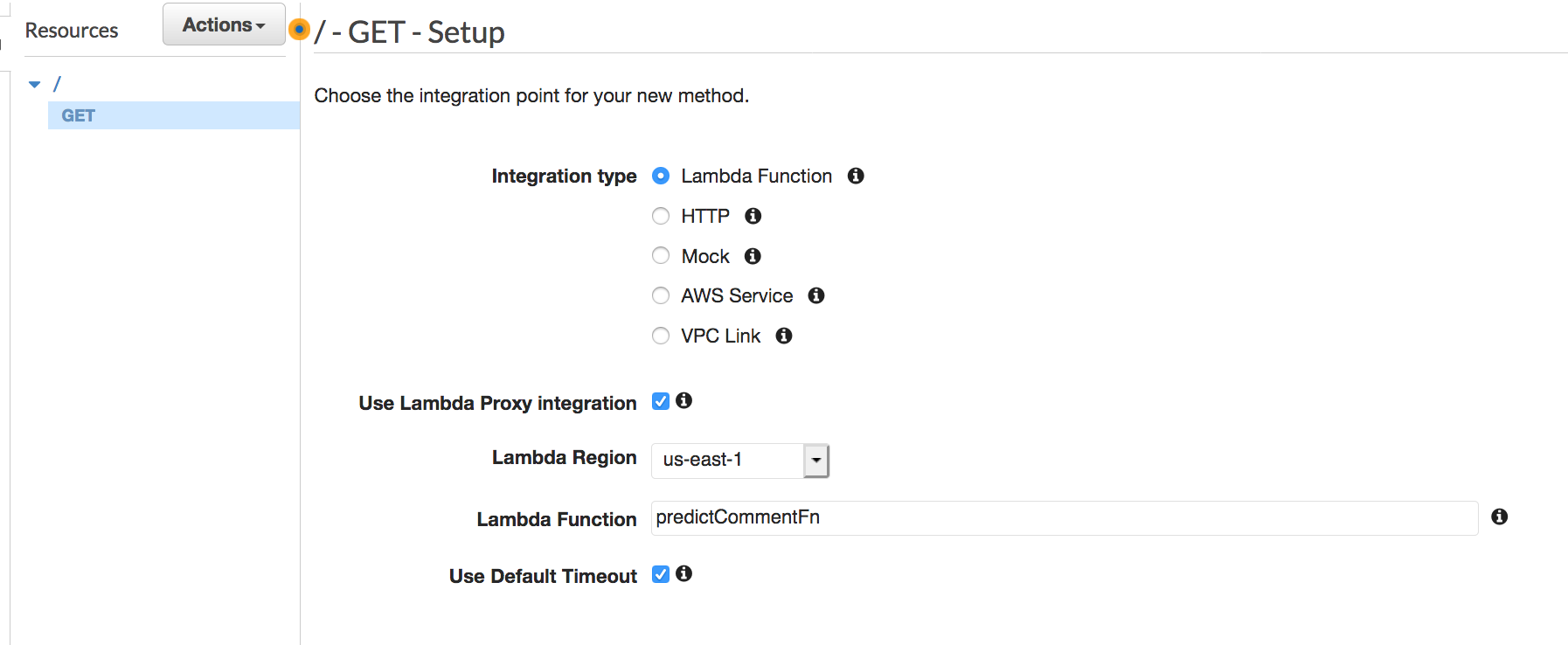This screenshot has width=1568, height=645.
Task: Click info icon beside Use Default Timeout
Action: click(684, 573)
